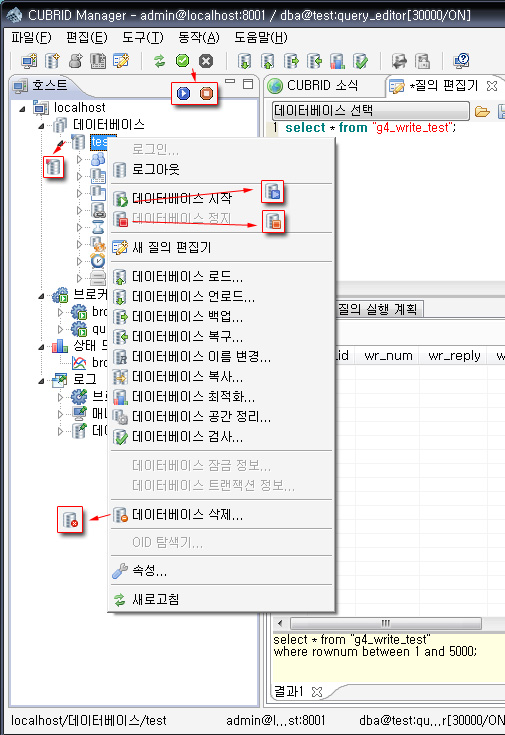The height and width of the screenshot is (735, 505).
Task: Close the 결과1 result tab
Action: point(317,691)
